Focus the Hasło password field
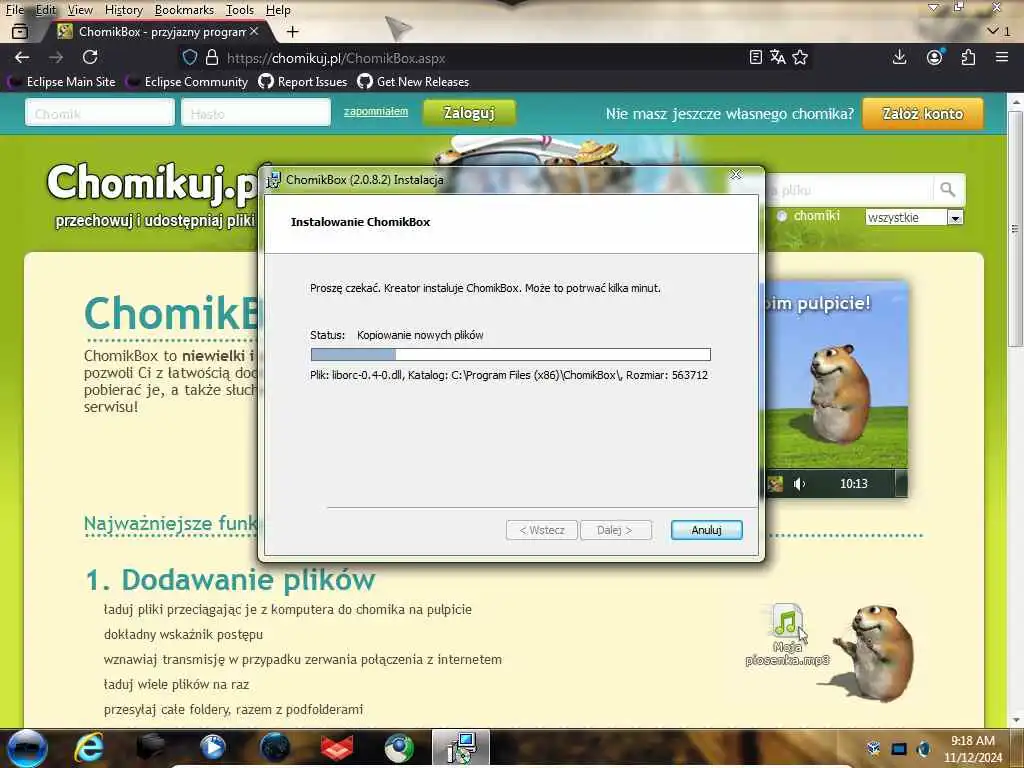This screenshot has width=1024, height=768. click(x=256, y=112)
